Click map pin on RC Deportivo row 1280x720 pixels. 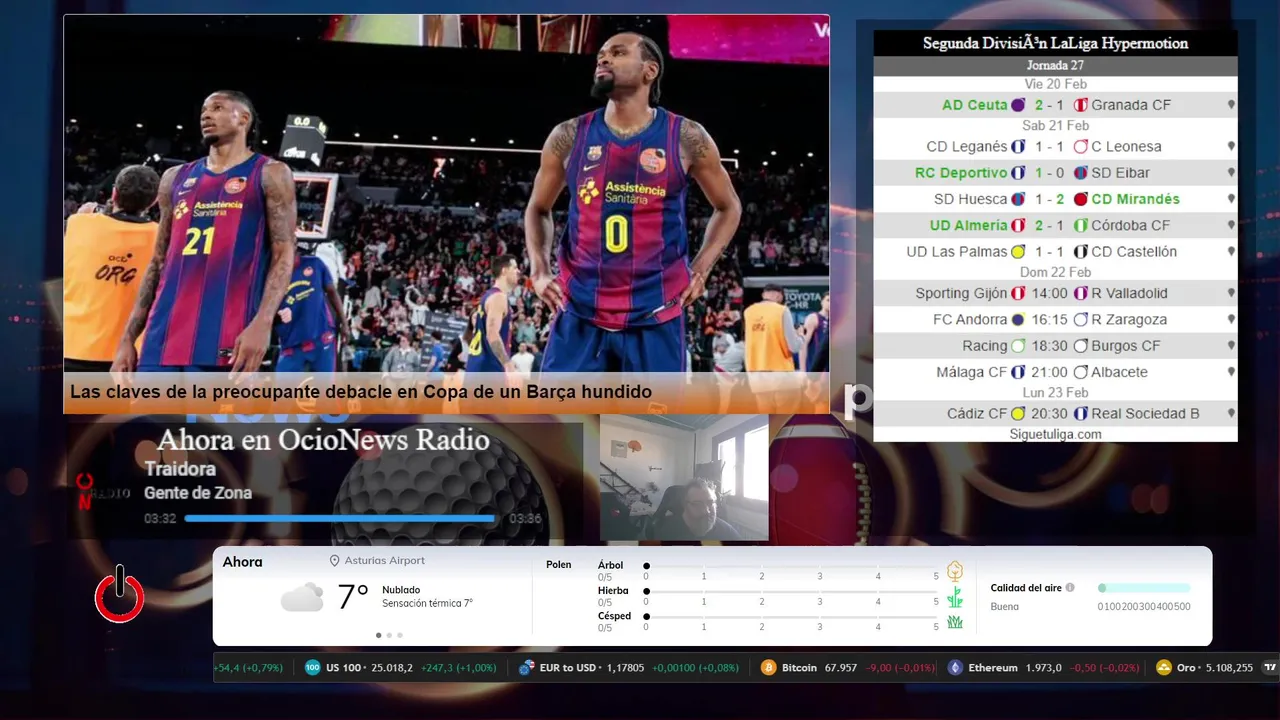click(1231, 173)
